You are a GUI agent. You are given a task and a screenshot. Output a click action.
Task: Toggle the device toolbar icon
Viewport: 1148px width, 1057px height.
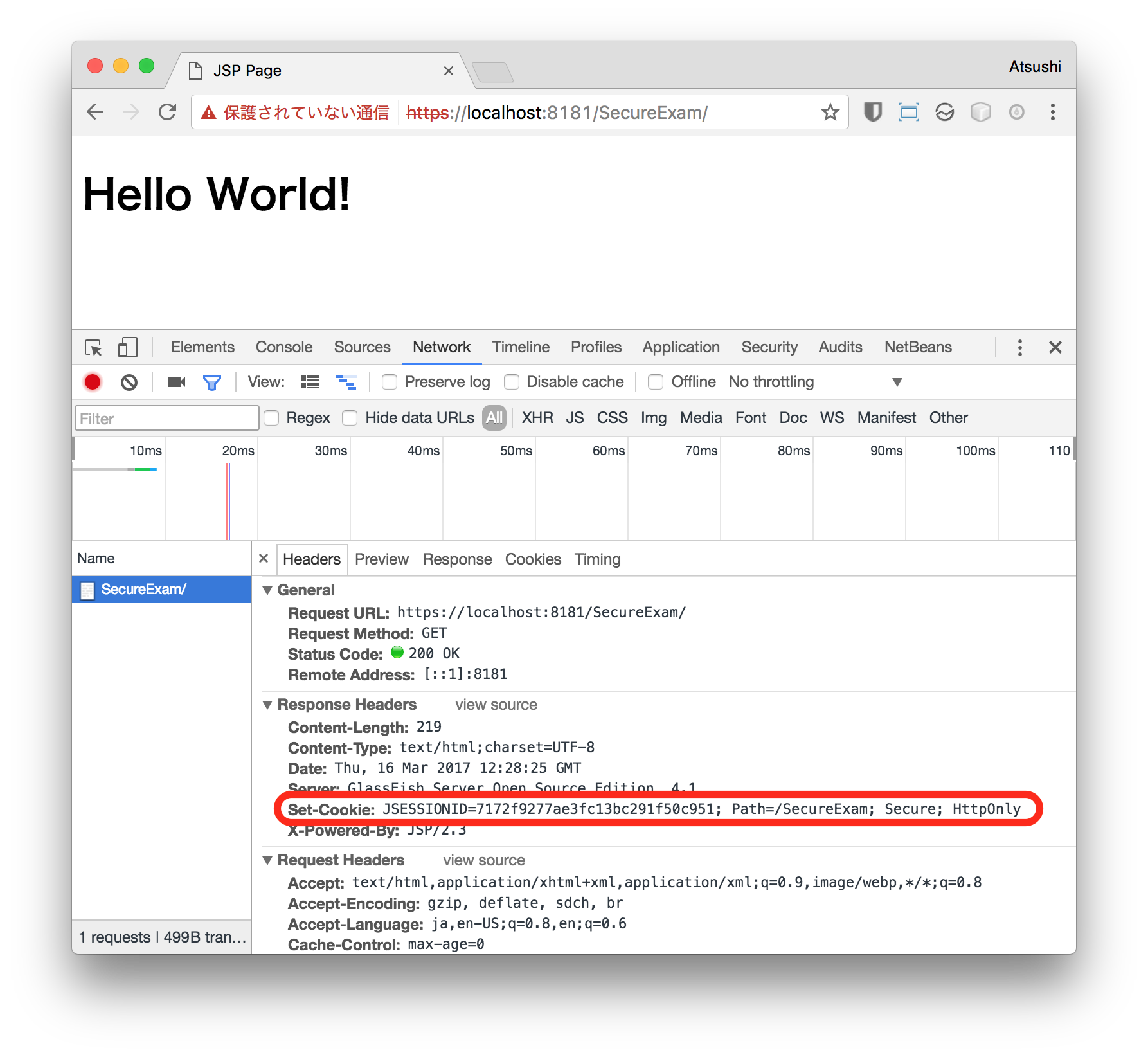point(127,348)
